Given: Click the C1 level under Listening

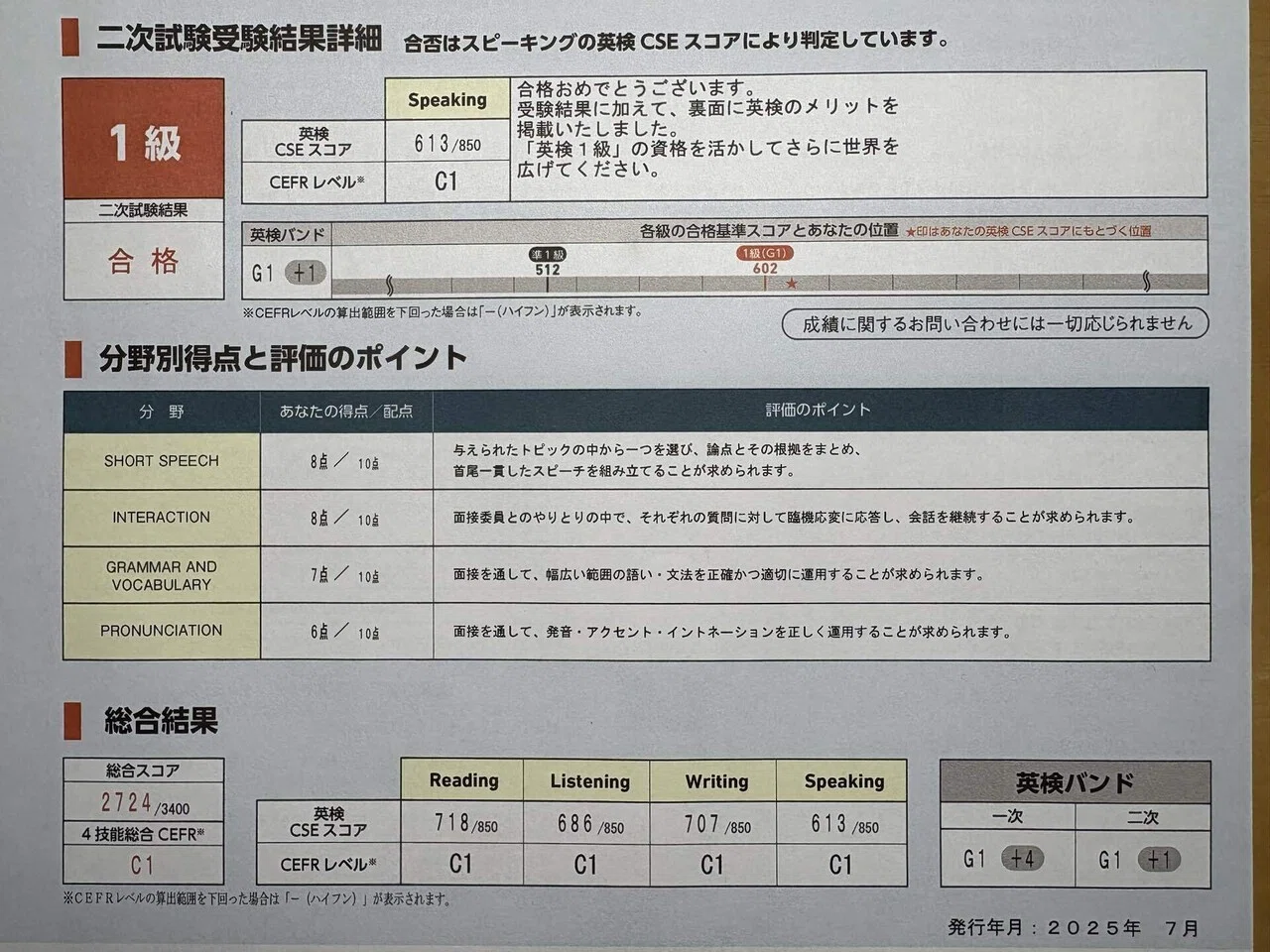Looking at the screenshot, I should (x=586, y=865).
